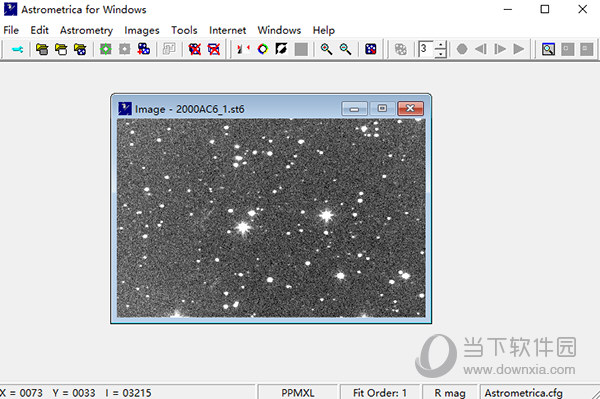Click the image window's title icon
Image resolution: width=600 pixels, height=399 pixels.
click(125, 109)
